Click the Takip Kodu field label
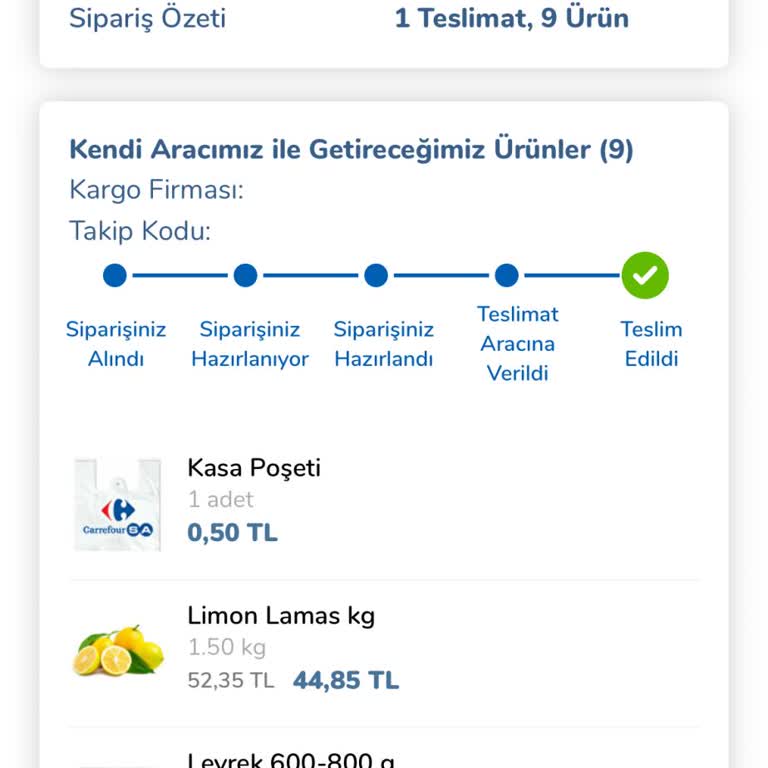768x768 pixels. click(140, 232)
